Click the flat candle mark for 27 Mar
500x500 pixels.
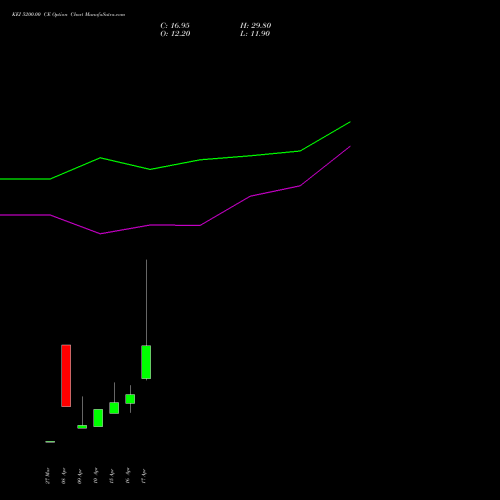(x=50, y=442)
